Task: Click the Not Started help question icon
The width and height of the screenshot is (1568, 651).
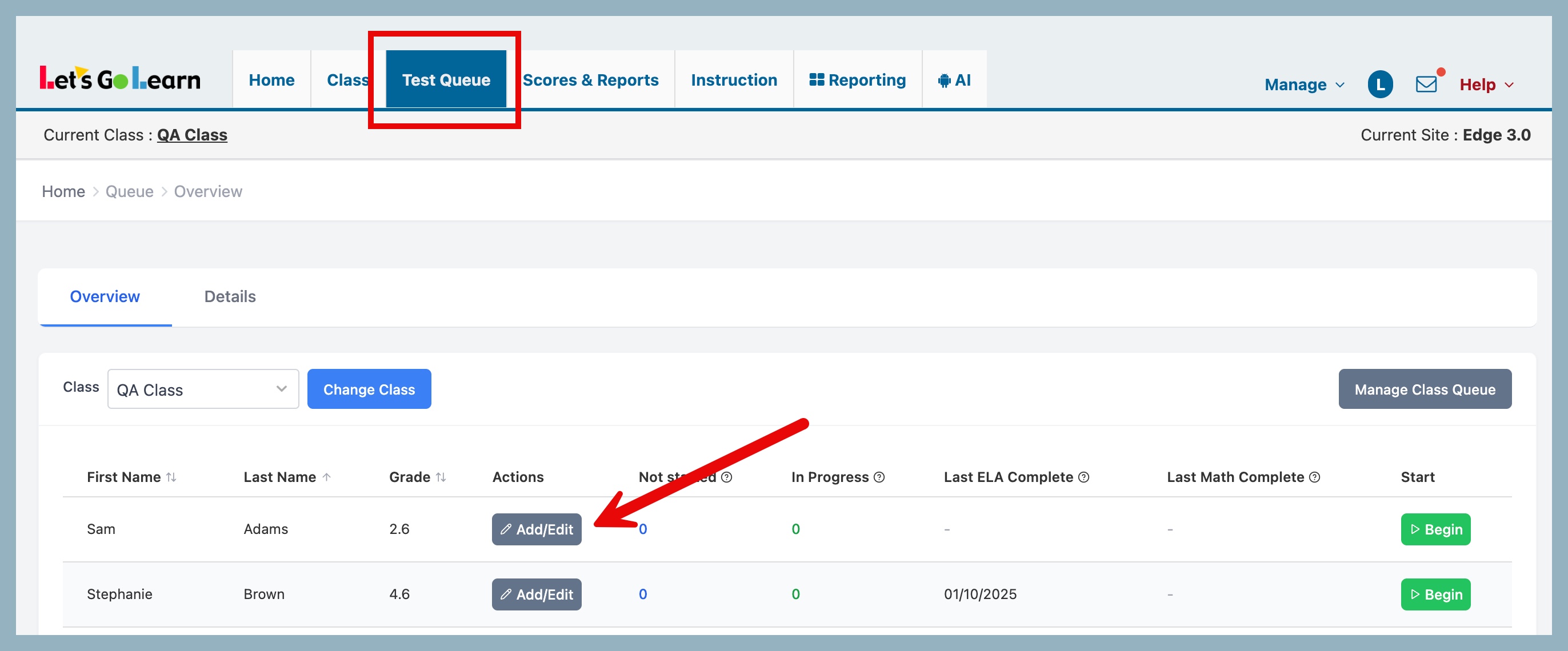Action: [x=726, y=477]
